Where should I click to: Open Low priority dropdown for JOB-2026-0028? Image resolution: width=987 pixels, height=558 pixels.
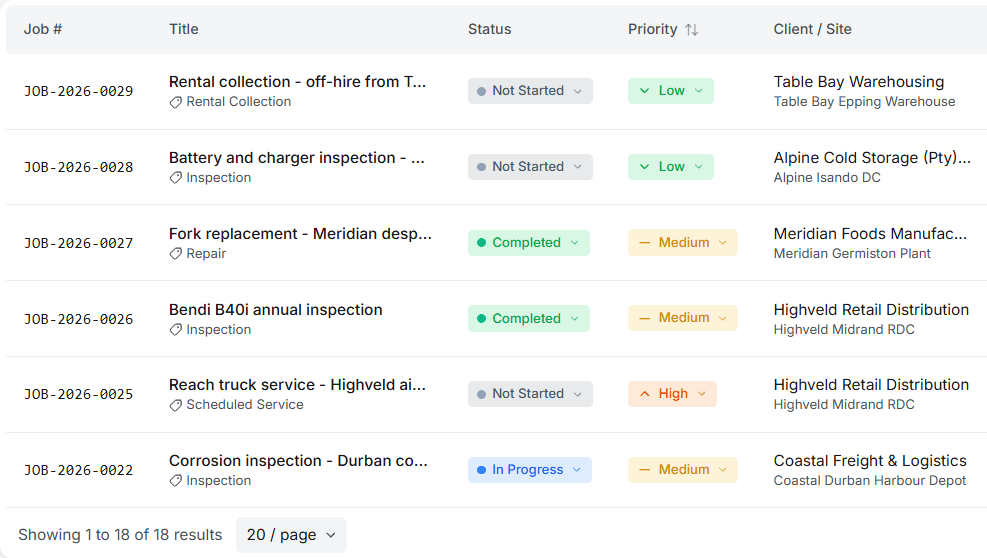[670, 167]
